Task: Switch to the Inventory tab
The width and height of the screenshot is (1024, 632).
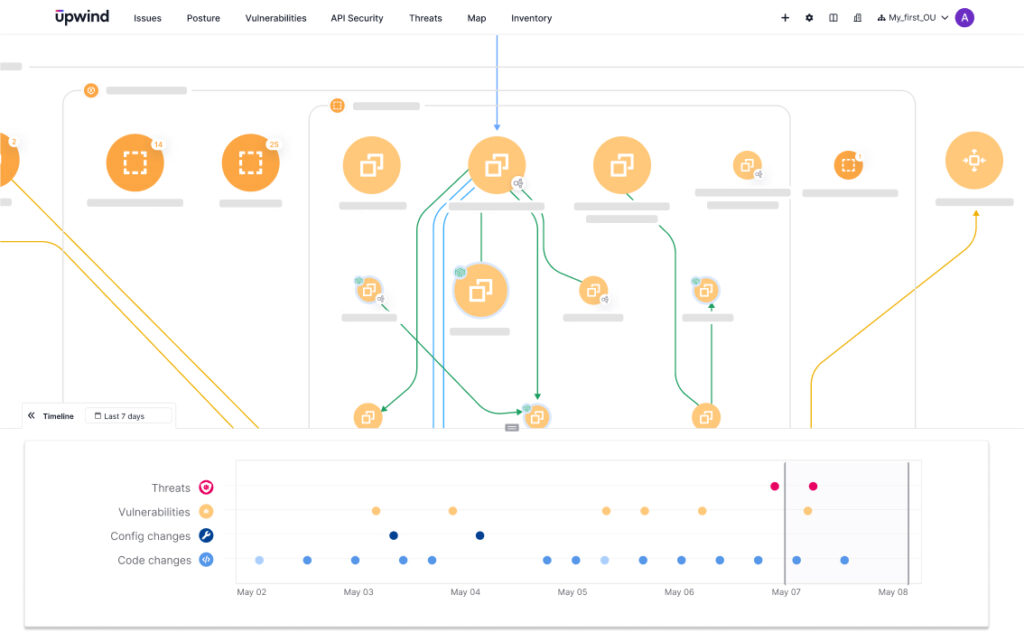Action: (531, 17)
